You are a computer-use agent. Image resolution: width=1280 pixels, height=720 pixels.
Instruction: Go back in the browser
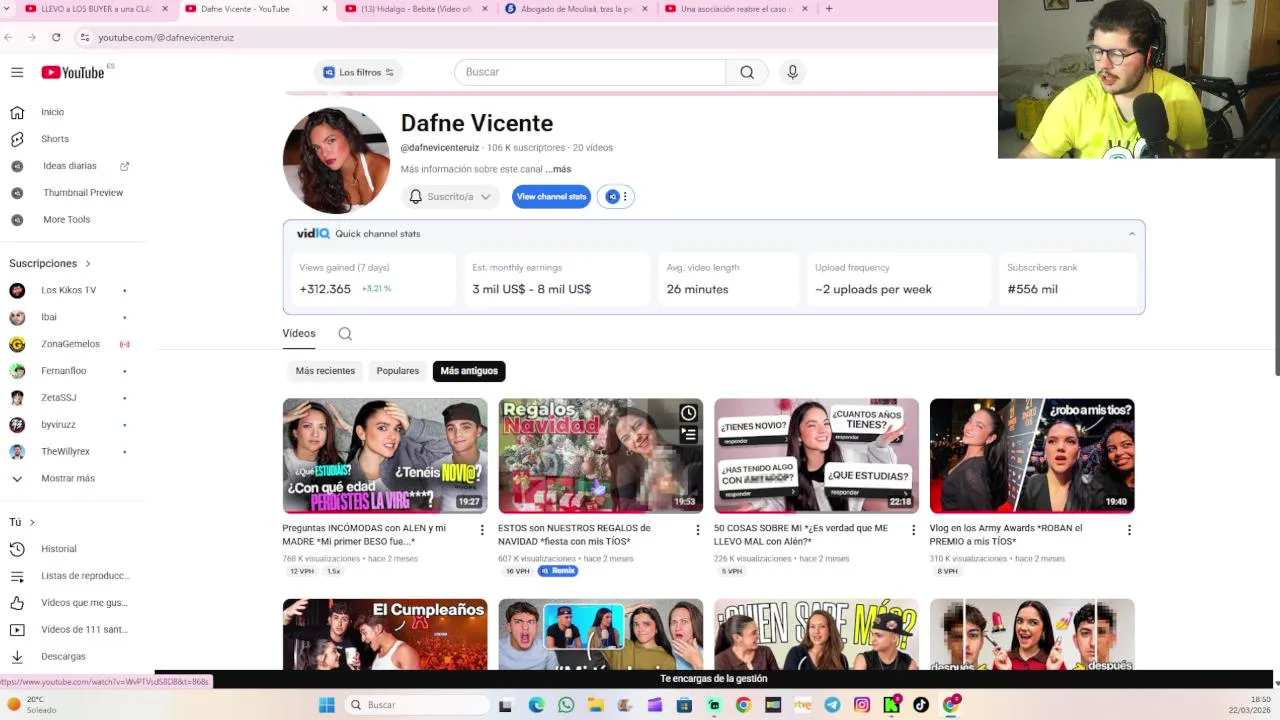click(x=9, y=37)
